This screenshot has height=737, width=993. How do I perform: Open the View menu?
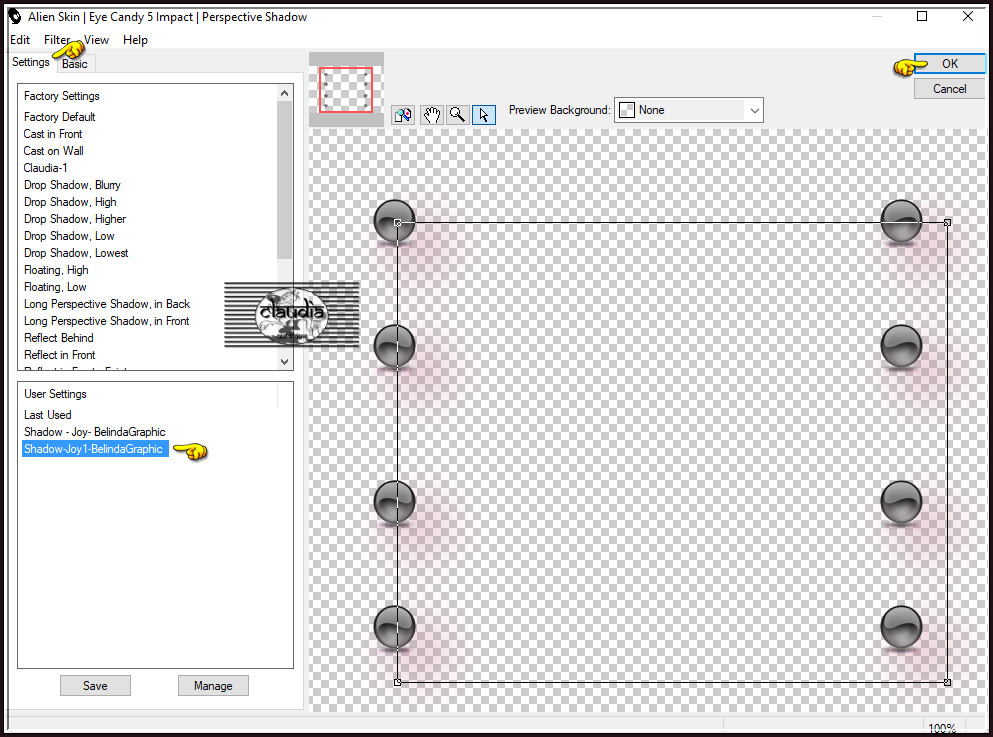point(96,40)
